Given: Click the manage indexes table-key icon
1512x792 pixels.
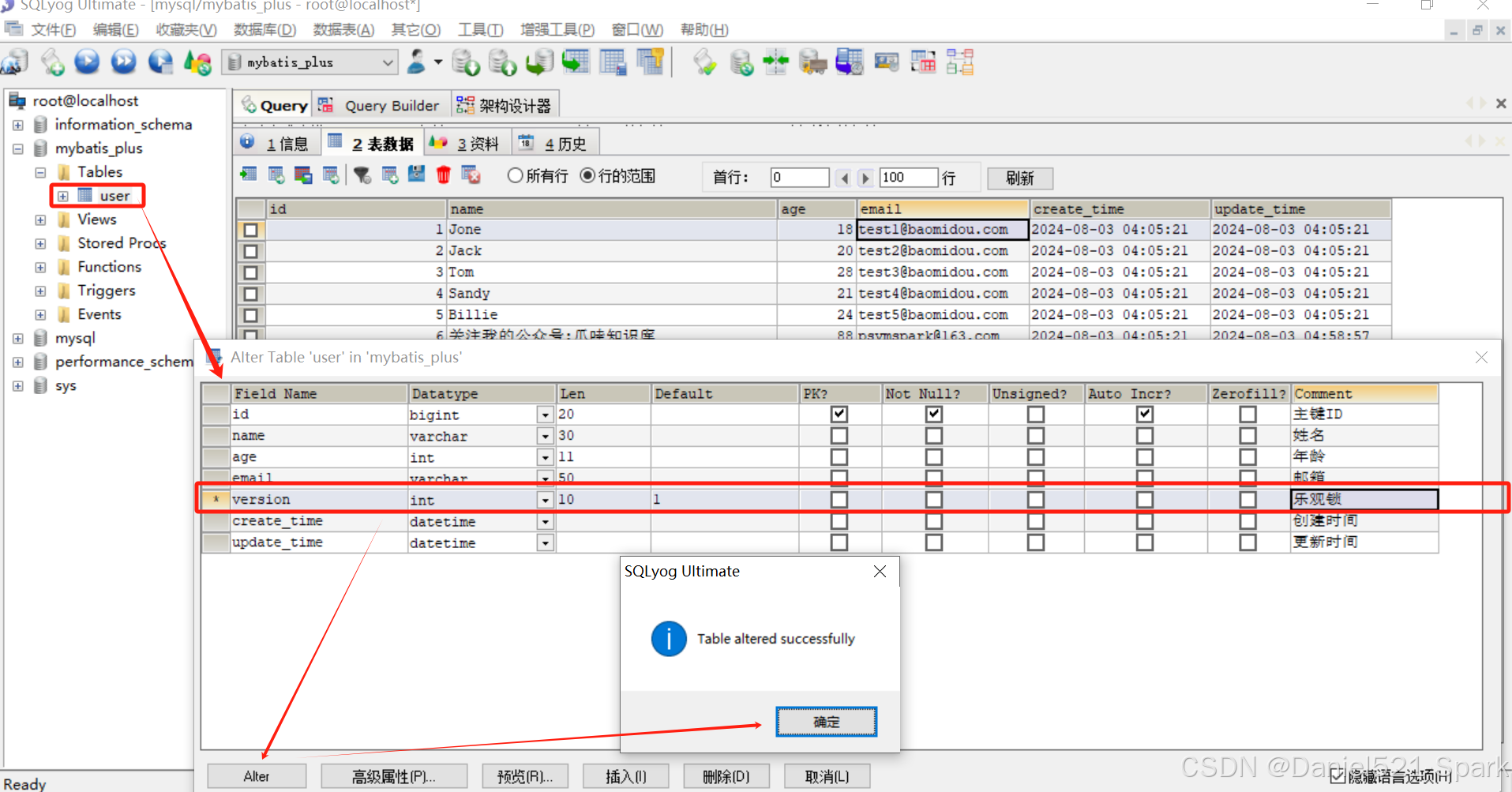Looking at the screenshot, I should [650, 62].
